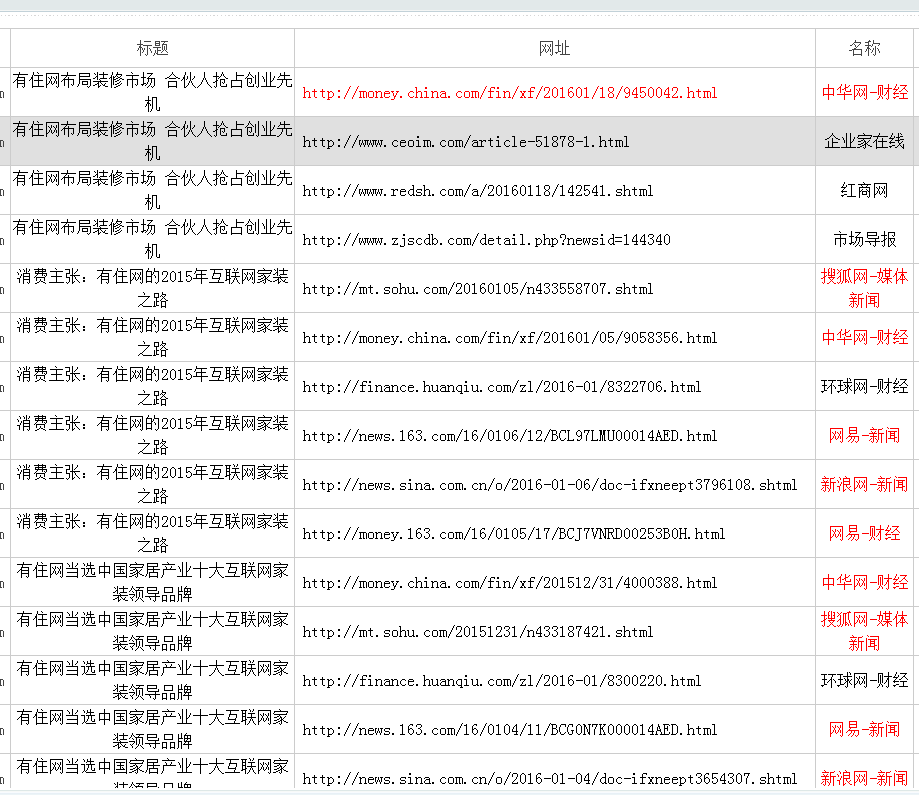Select 消费主张 title in the BCL97LMU00014AED row

pos(152,436)
